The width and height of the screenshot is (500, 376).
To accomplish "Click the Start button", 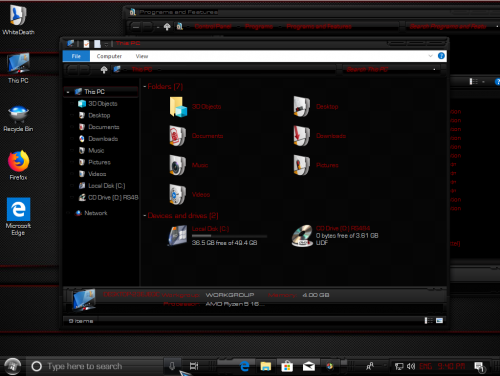I will click(x=13, y=366).
